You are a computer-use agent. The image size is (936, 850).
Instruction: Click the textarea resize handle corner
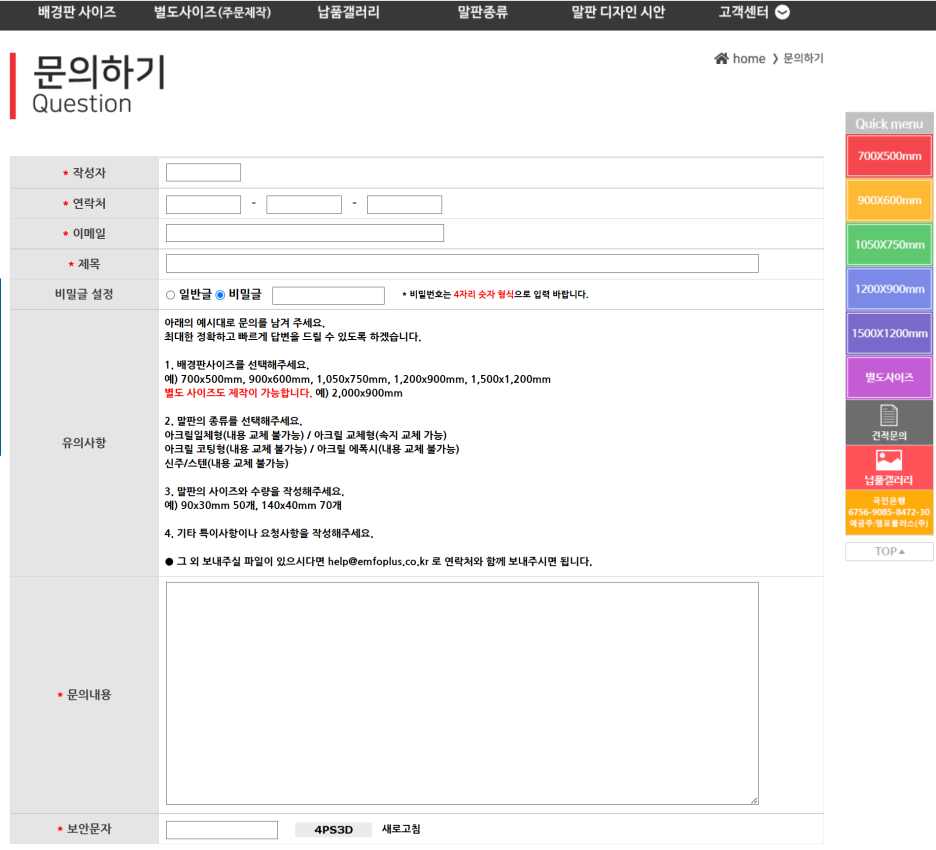pos(755,800)
